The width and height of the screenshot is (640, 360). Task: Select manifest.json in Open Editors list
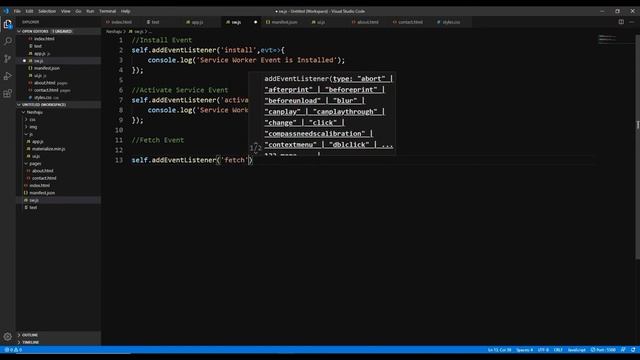tap(47, 68)
